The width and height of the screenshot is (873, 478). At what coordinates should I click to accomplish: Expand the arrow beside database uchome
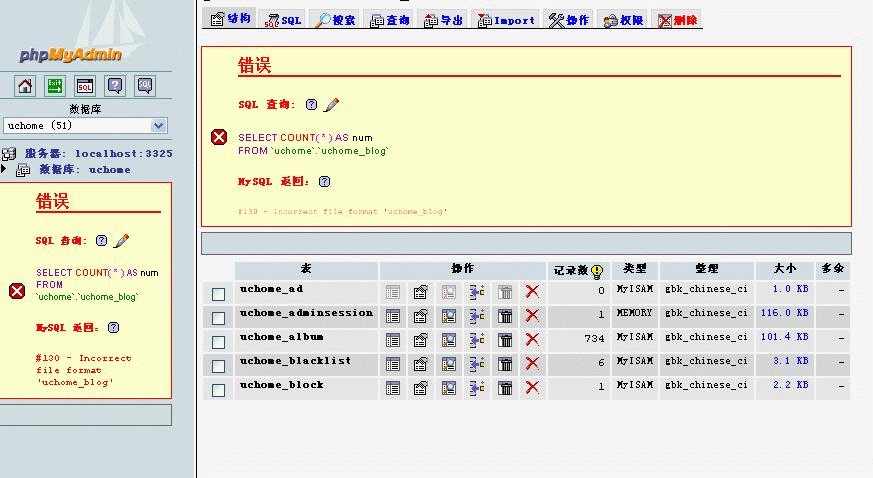(x=4, y=169)
